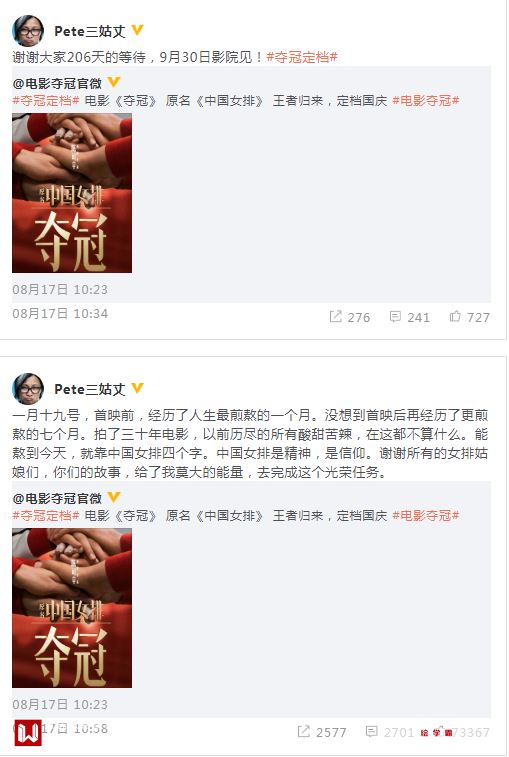Viewport: 509px width, 757px height.
Task: Enlarge 夺冠 poster thumbnail in second post
Action: coord(72,608)
